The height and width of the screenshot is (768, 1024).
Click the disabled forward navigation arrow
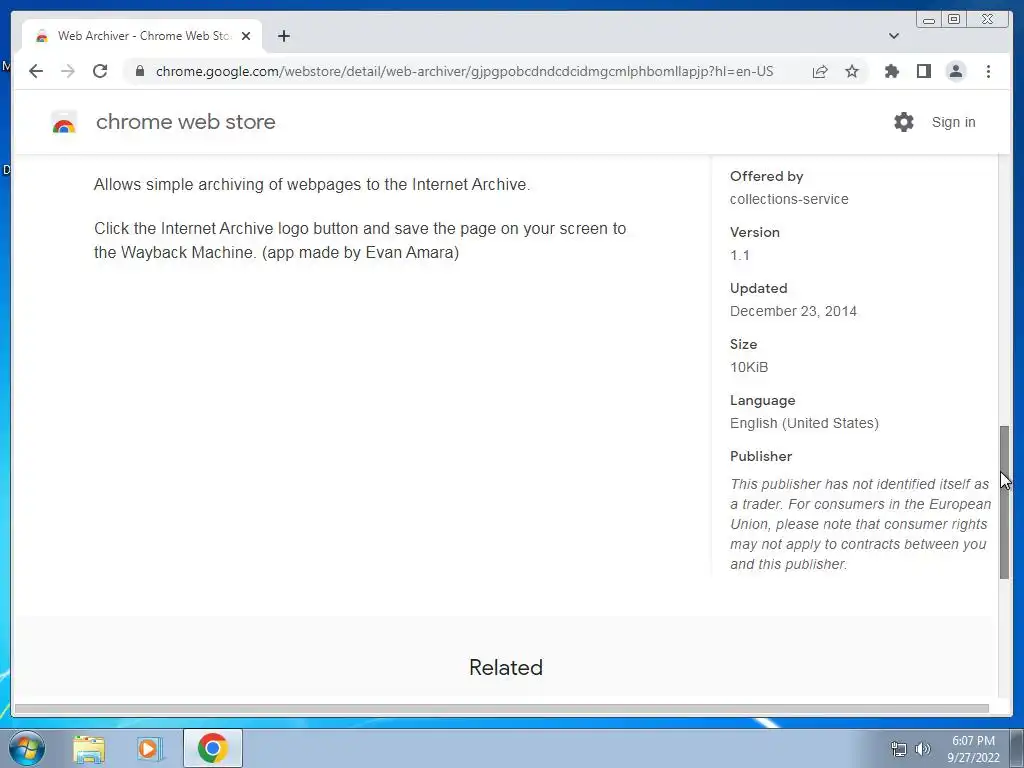click(67, 71)
